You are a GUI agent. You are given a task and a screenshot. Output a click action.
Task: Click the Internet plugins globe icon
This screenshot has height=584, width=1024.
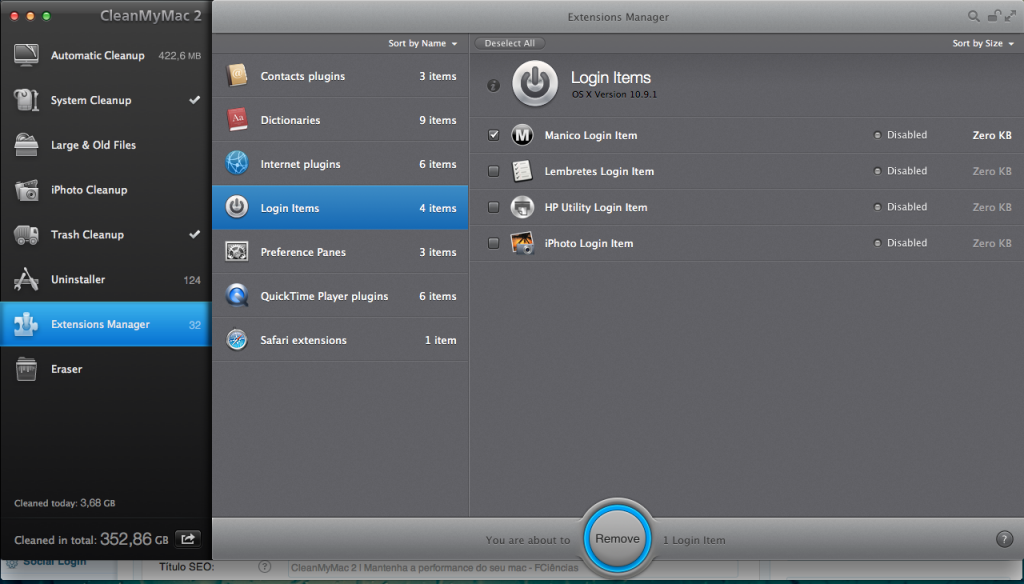coord(236,163)
